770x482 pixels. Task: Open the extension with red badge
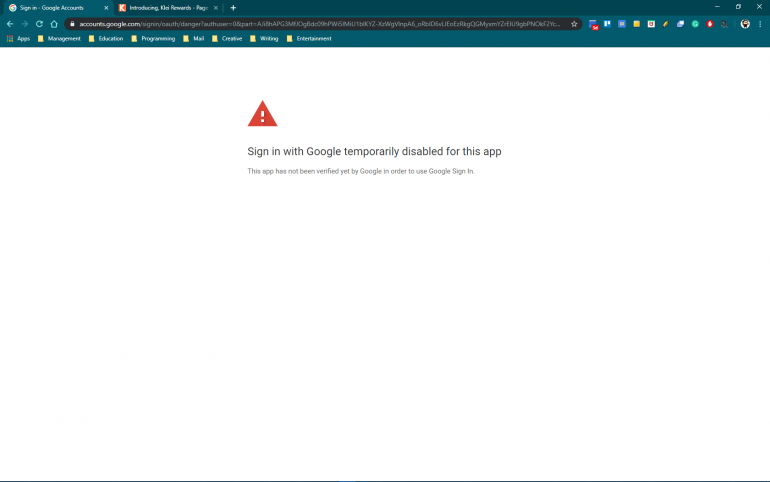point(593,25)
